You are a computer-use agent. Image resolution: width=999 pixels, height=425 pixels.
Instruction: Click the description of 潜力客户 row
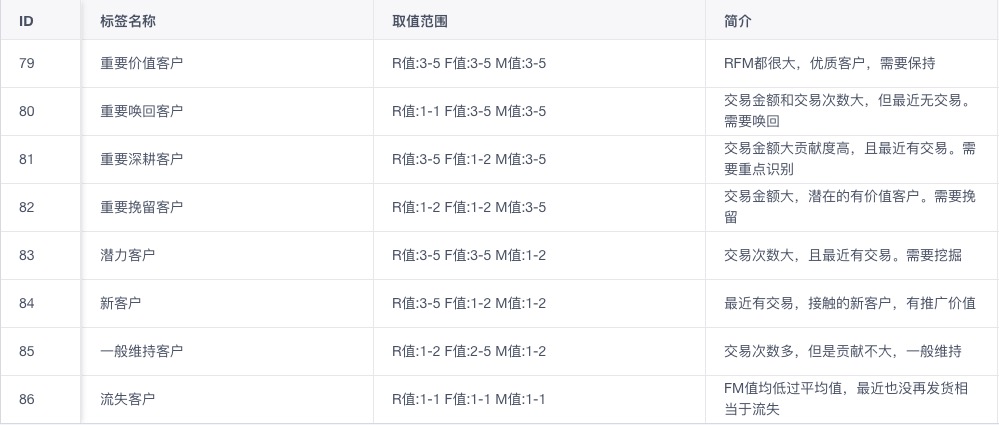843,256
